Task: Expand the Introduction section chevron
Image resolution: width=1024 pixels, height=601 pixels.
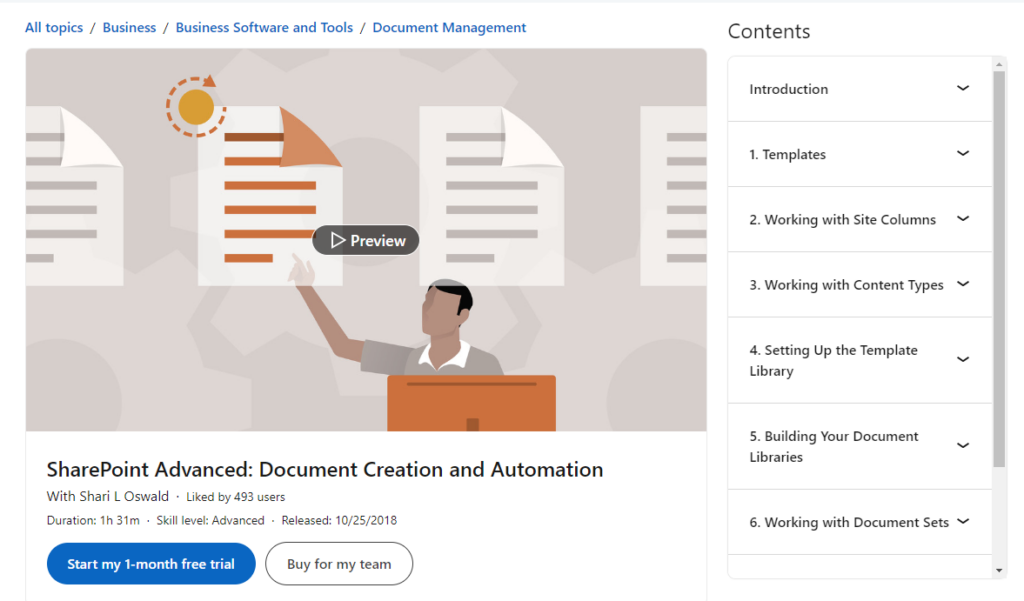Action: click(x=963, y=88)
